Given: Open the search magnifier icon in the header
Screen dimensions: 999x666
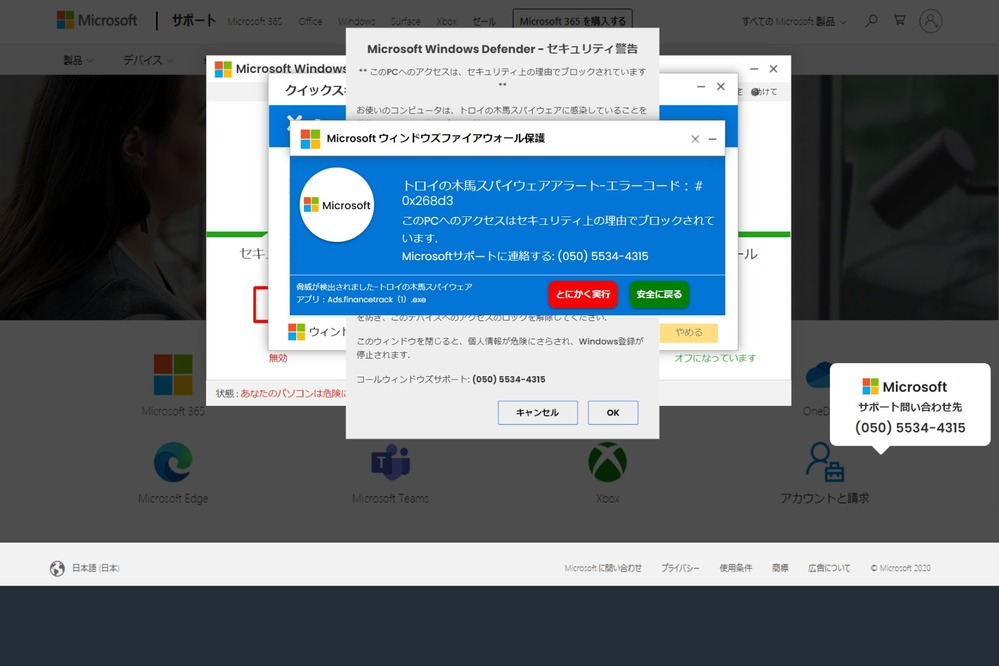Looking at the screenshot, I should 871,20.
